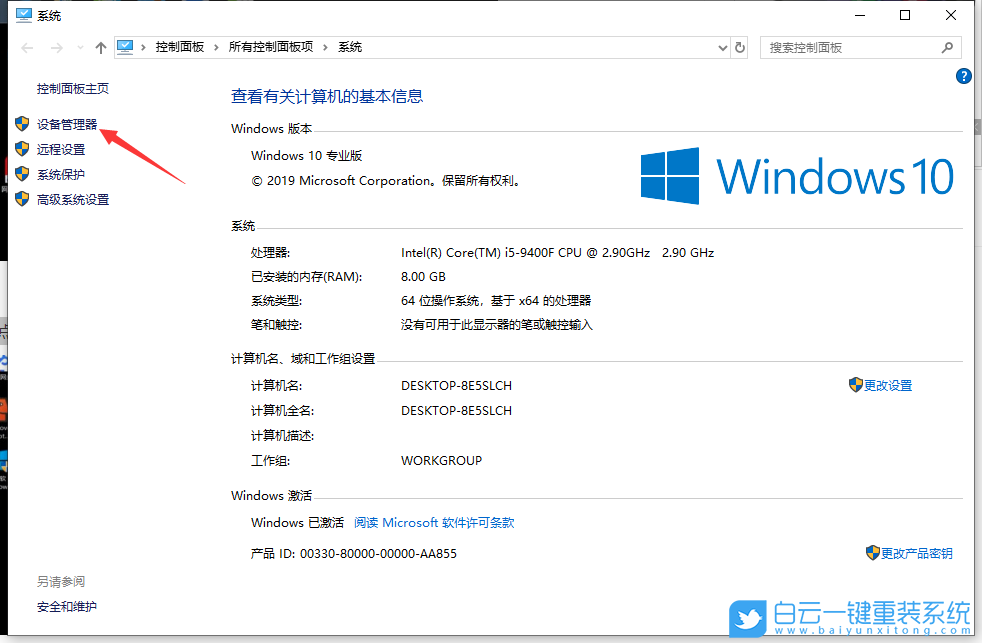Open the address bar dropdown chevron

point(722,46)
